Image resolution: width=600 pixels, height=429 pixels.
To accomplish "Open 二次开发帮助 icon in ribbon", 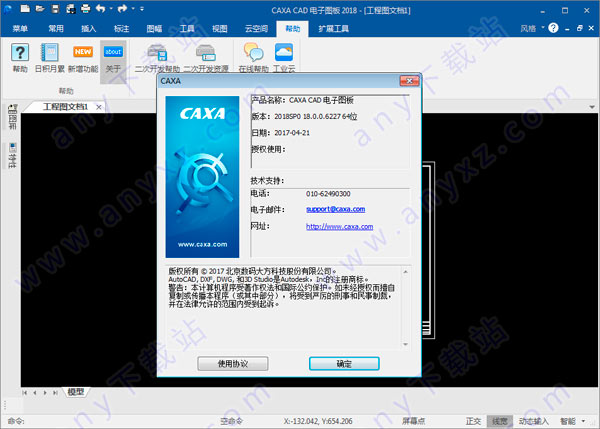I will [157, 58].
